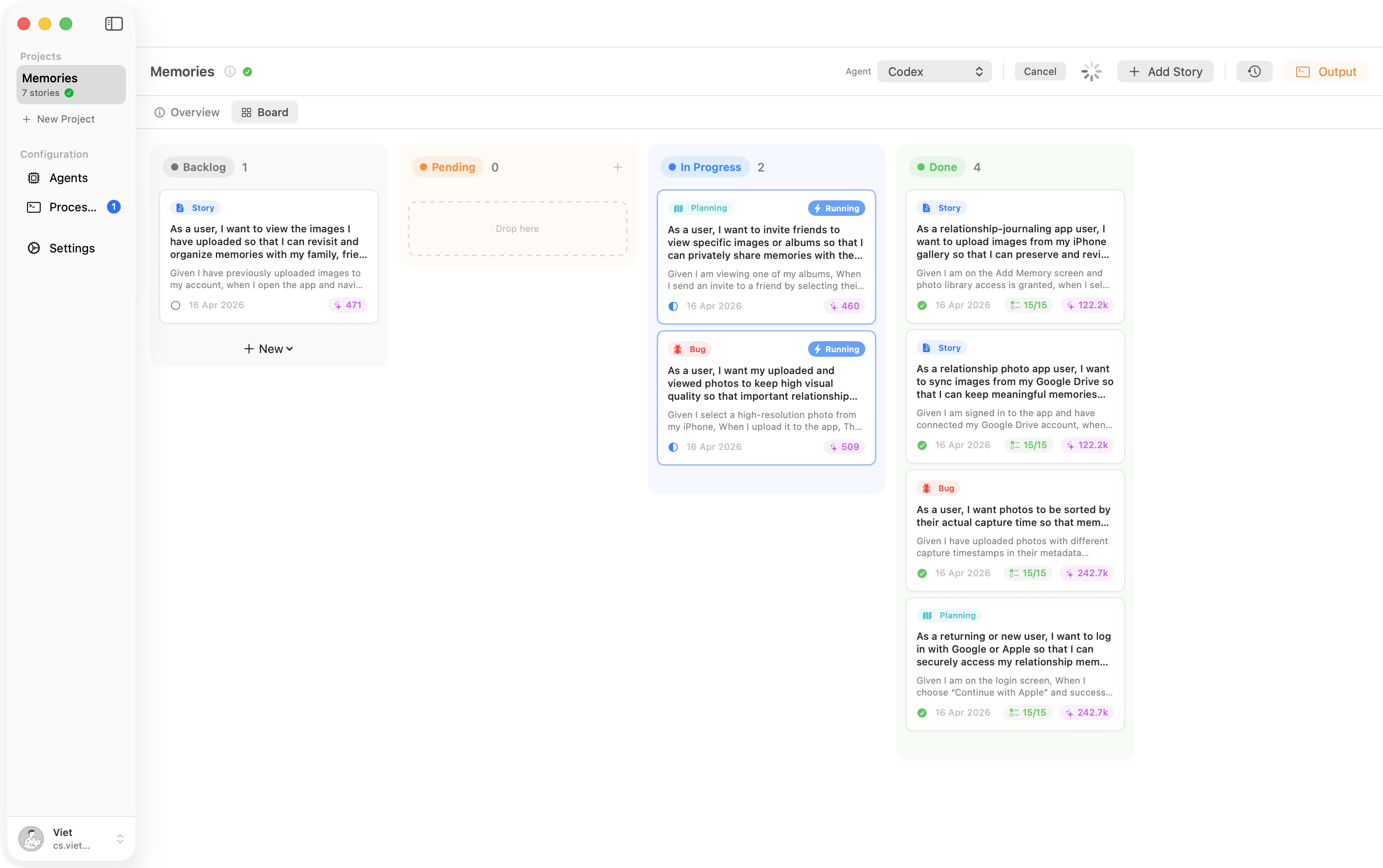Open run history clock icon
This screenshot has width=1383, height=868.
(1254, 72)
